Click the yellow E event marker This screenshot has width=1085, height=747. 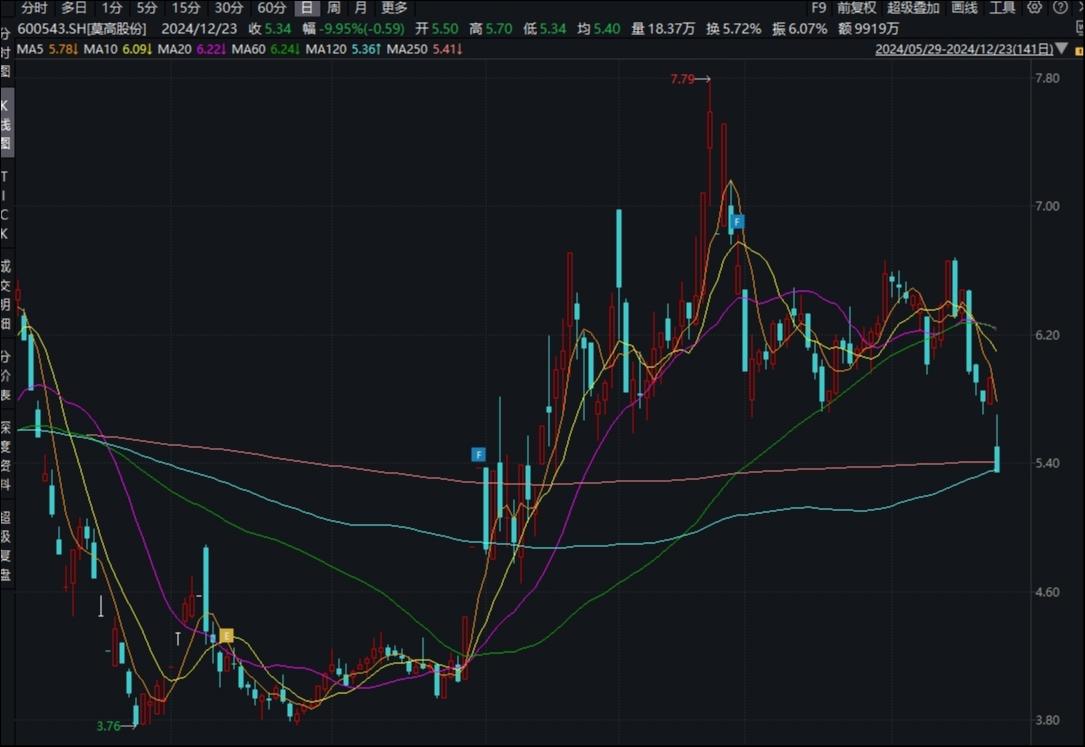tap(227, 636)
